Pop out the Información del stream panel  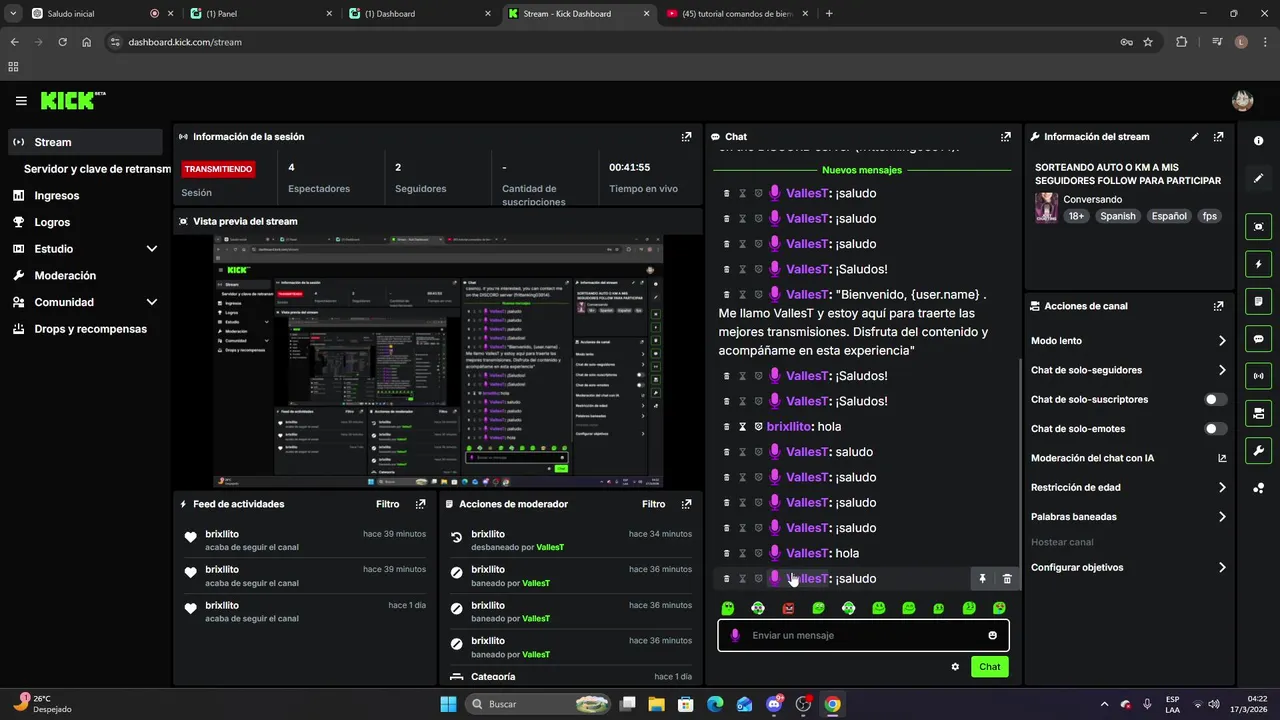point(1218,137)
